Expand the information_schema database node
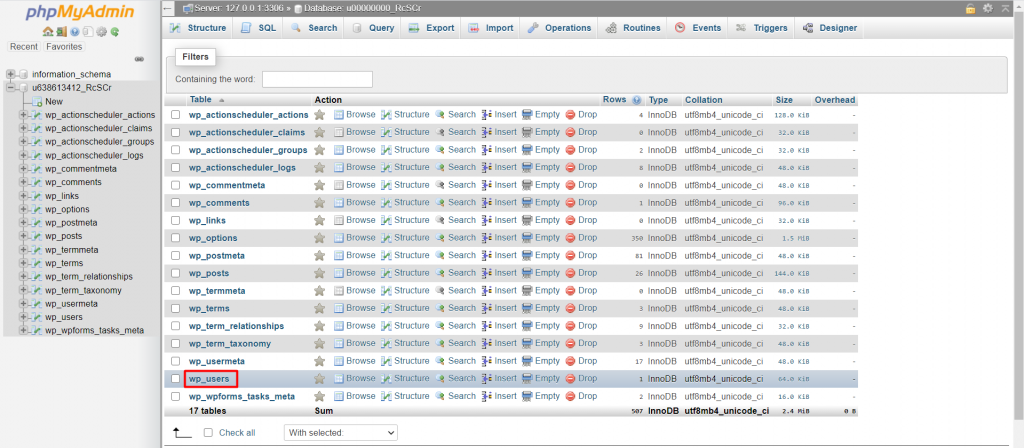Screen dimensions: 1024x448 point(10,74)
